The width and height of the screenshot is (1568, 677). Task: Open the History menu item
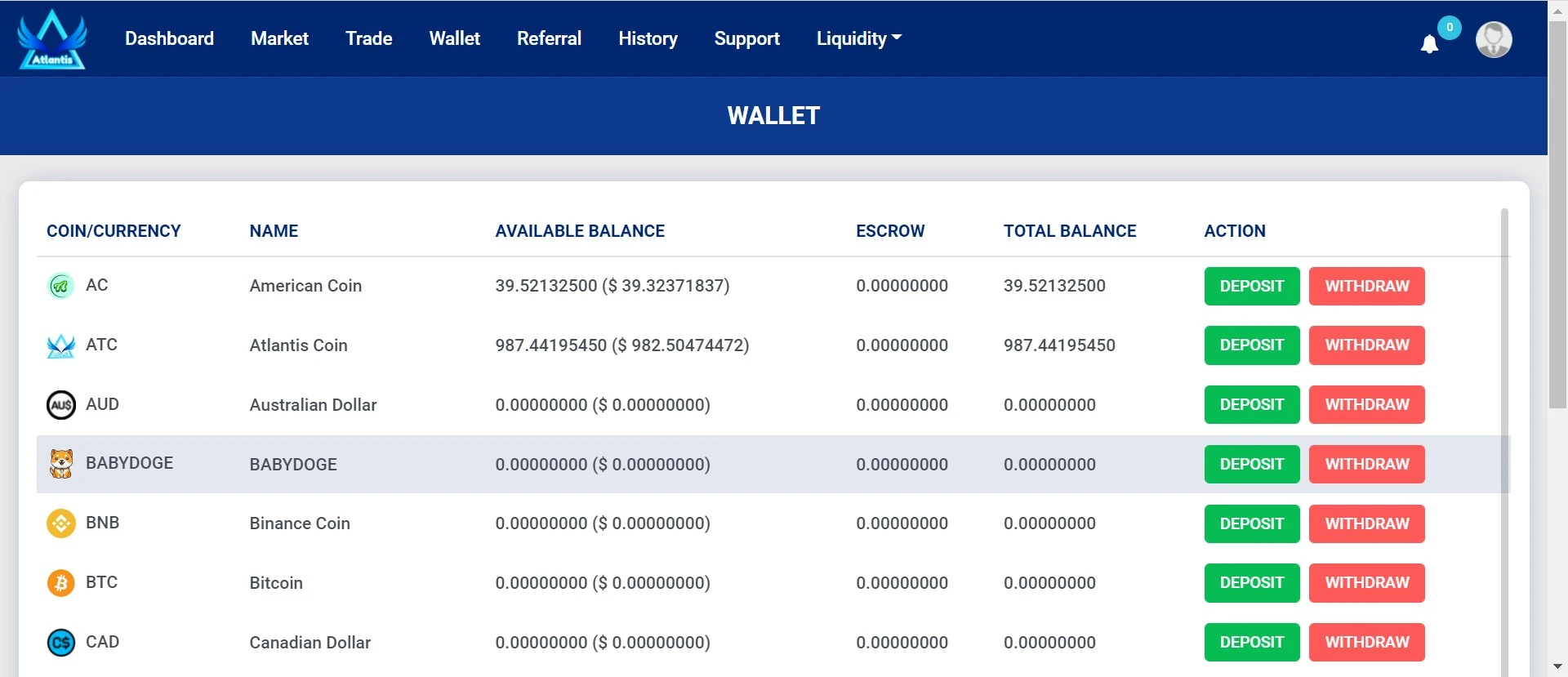pos(648,38)
